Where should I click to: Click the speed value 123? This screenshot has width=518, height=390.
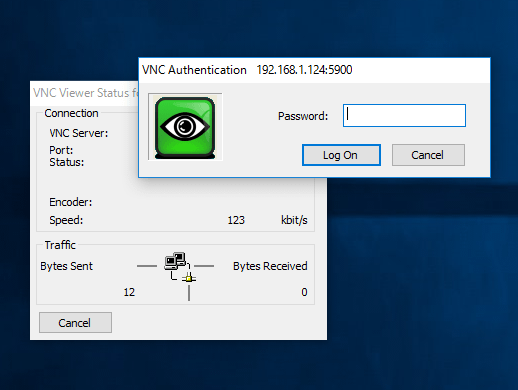click(236, 220)
